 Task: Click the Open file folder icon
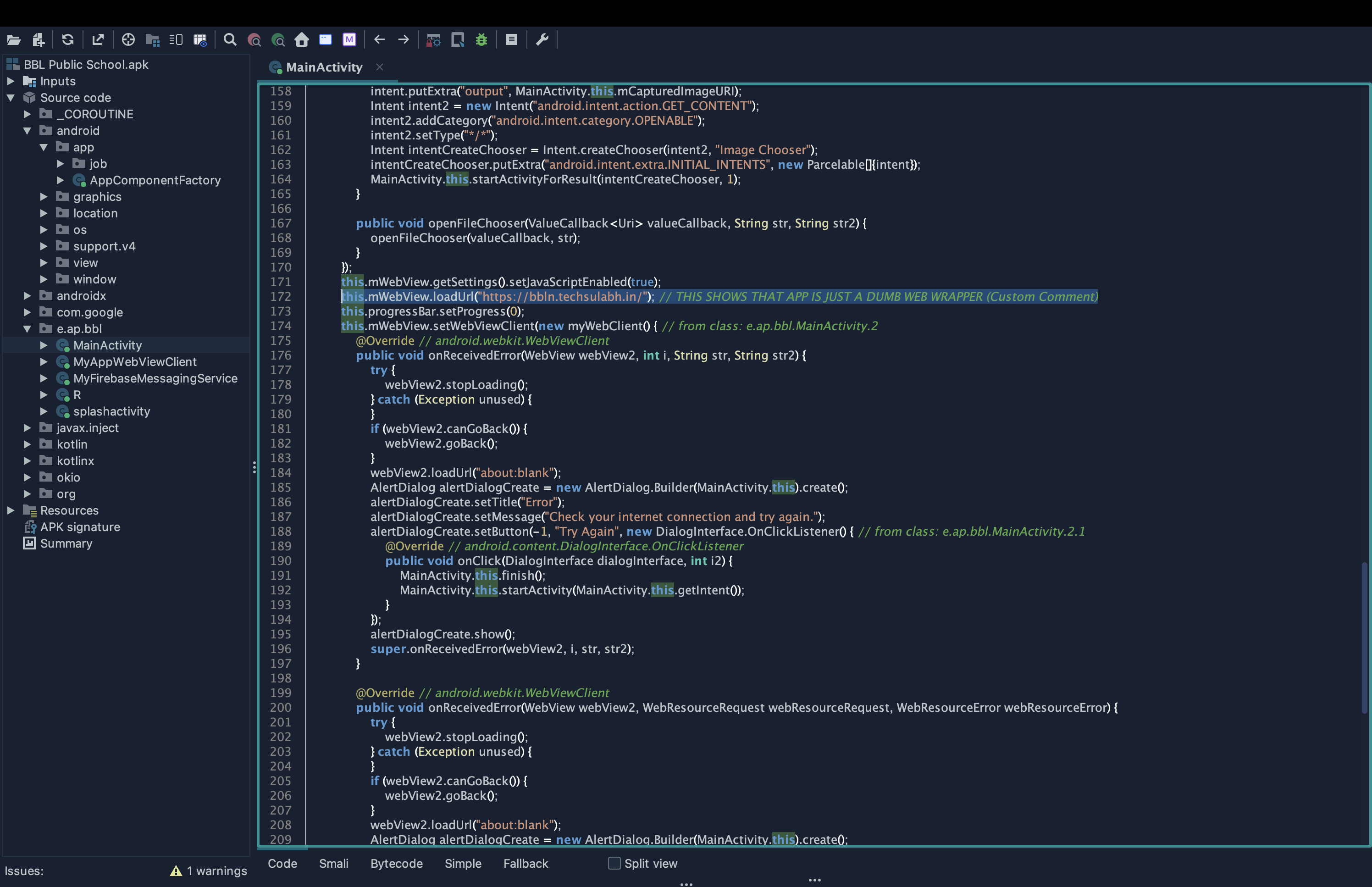pos(14,40)
